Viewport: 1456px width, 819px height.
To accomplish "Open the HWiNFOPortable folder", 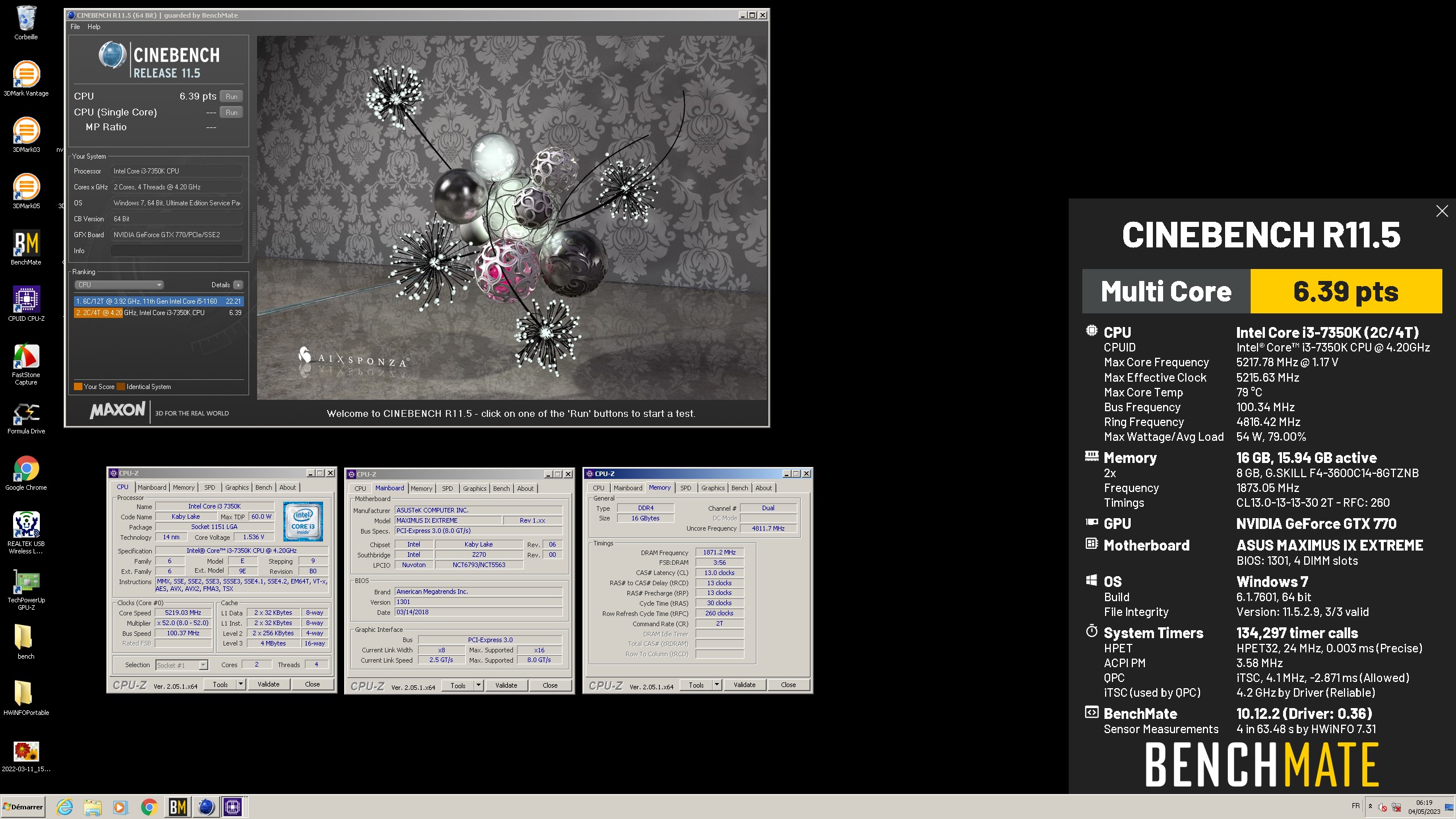I will tap(26, 698).
